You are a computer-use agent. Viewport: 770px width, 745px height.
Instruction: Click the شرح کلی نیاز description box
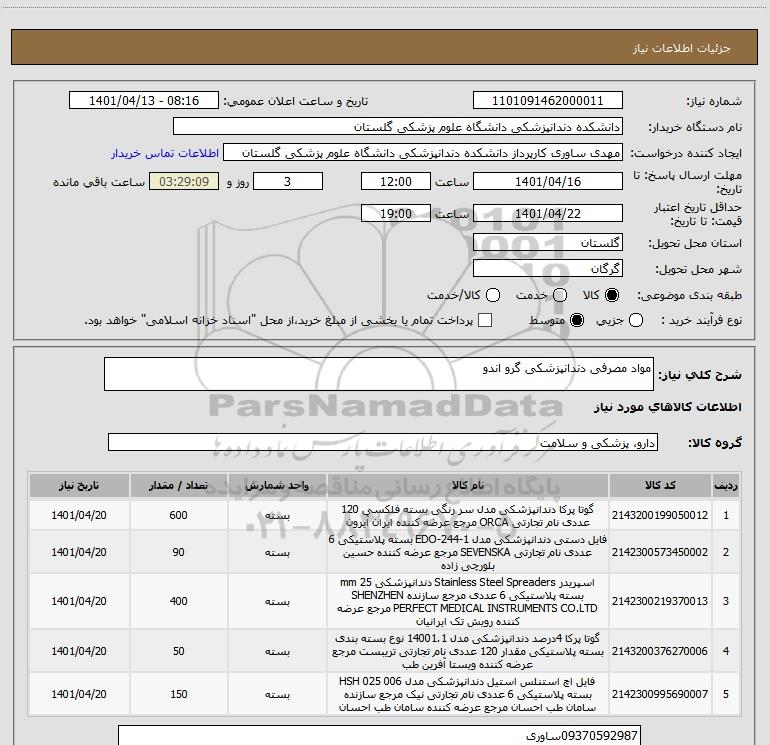click(379, 374)
